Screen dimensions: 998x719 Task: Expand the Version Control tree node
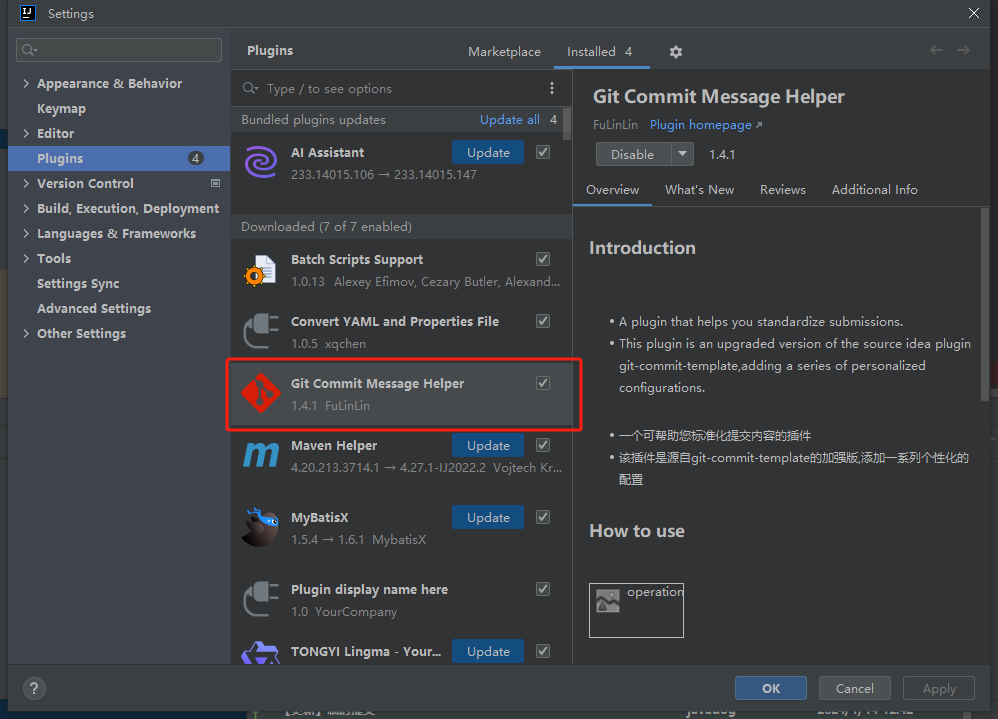pos(25,183)
